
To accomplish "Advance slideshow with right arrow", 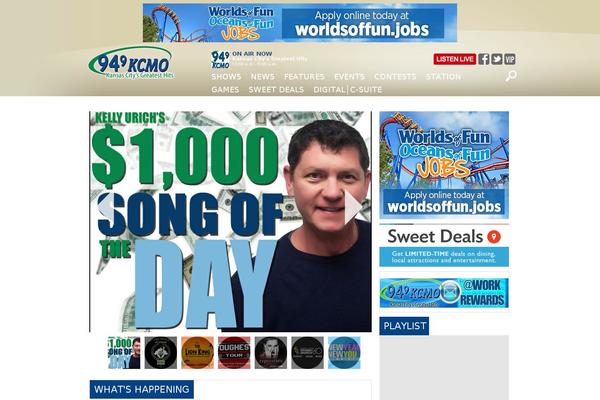I will 352,207.
